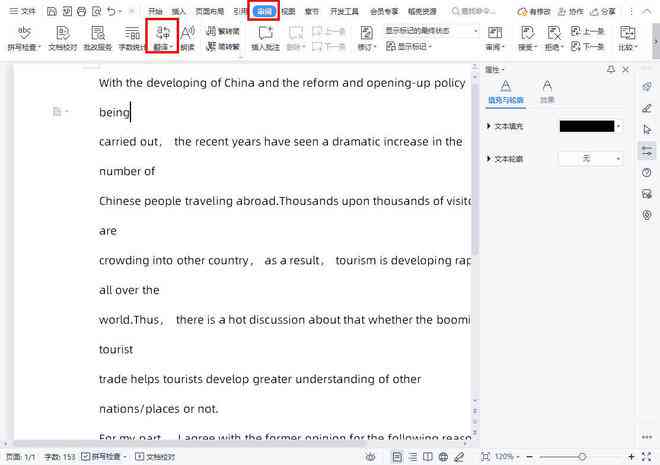Click the vertical document scrollbar

475,168
